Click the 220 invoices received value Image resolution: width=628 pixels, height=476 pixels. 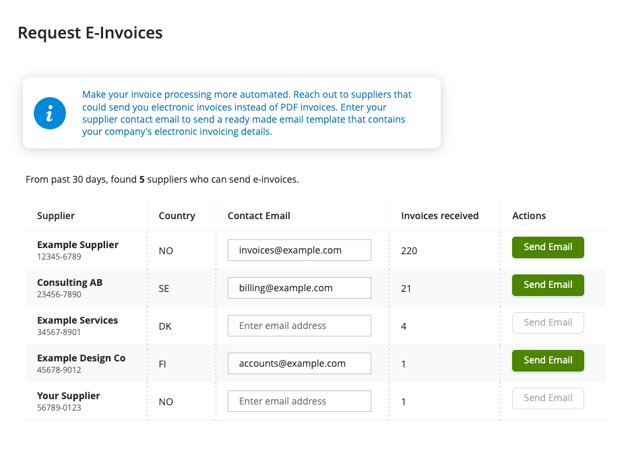409,251
